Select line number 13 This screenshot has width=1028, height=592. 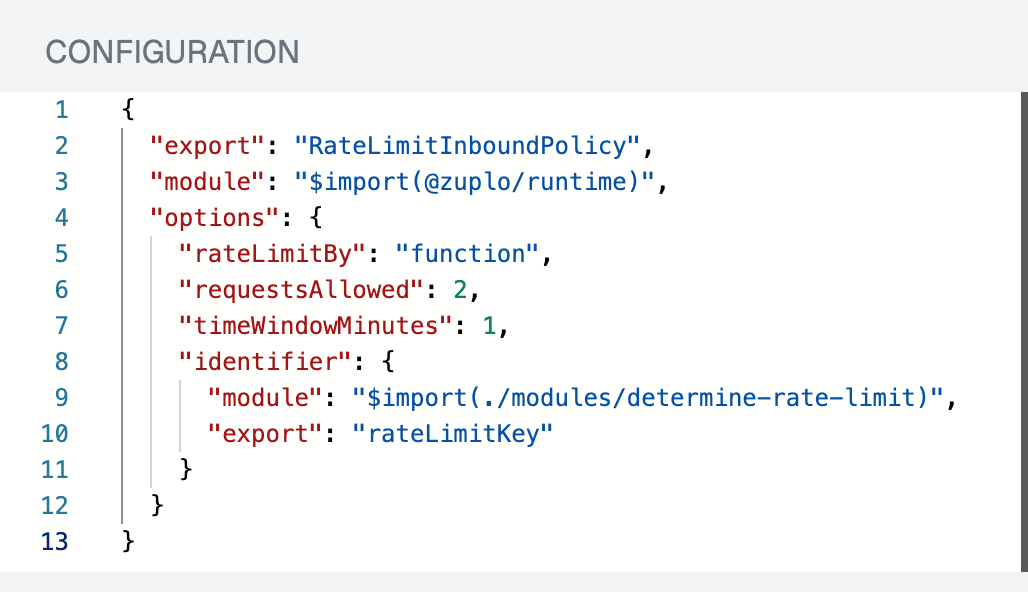point(55,541)
